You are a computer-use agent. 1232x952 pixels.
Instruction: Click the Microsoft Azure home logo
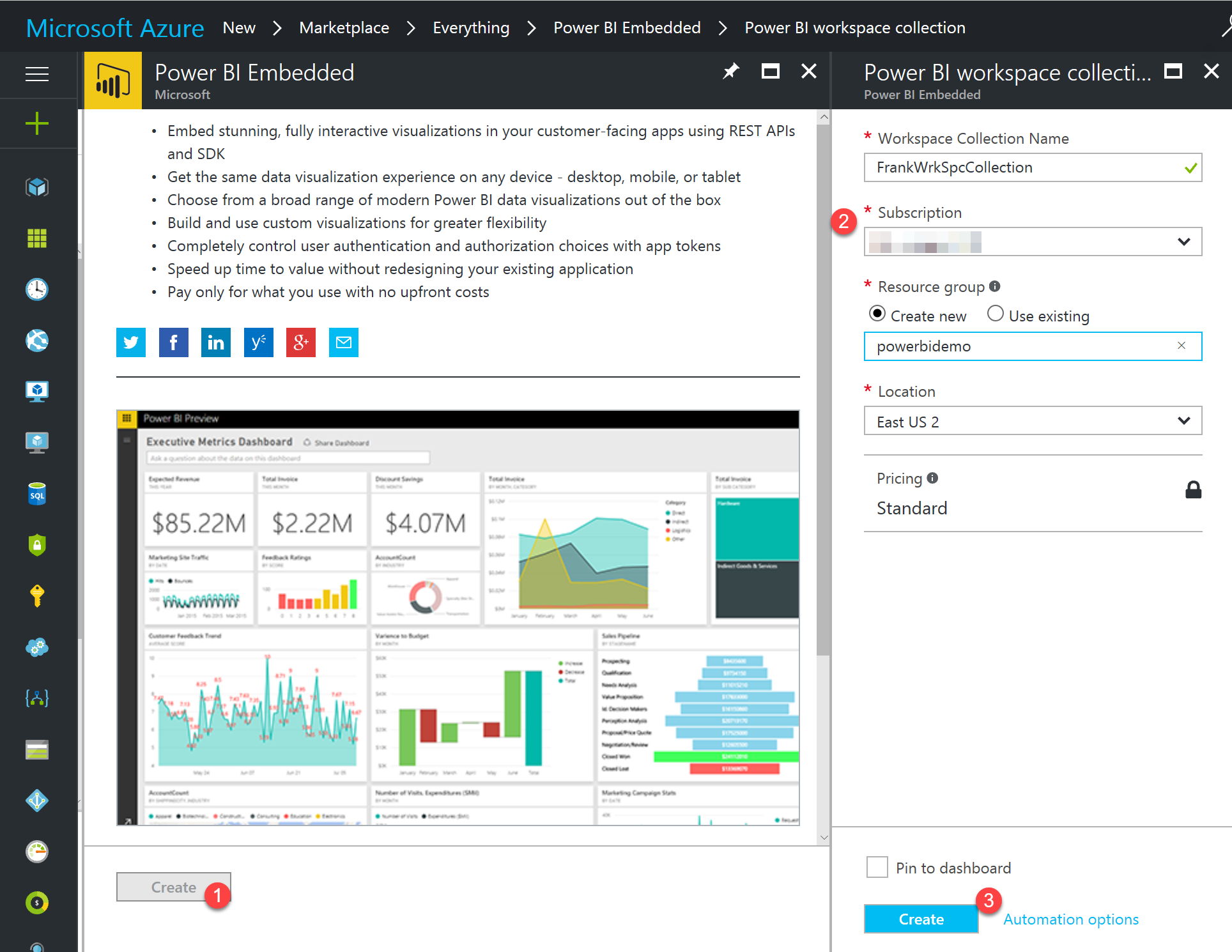tap(115, 28)
